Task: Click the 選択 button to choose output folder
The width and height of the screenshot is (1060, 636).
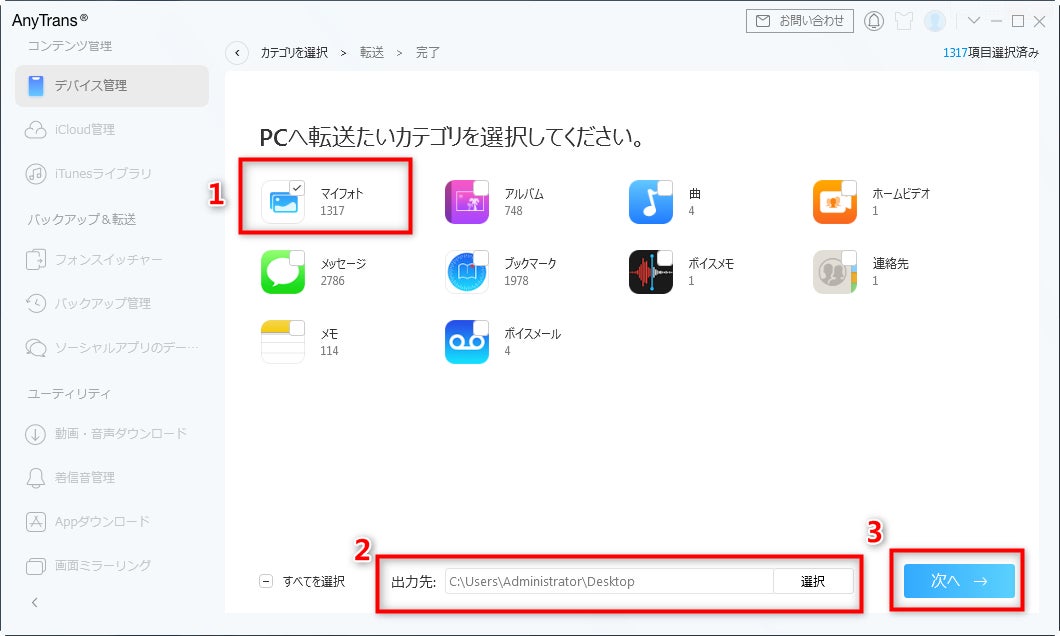Action: coord(813,581)
